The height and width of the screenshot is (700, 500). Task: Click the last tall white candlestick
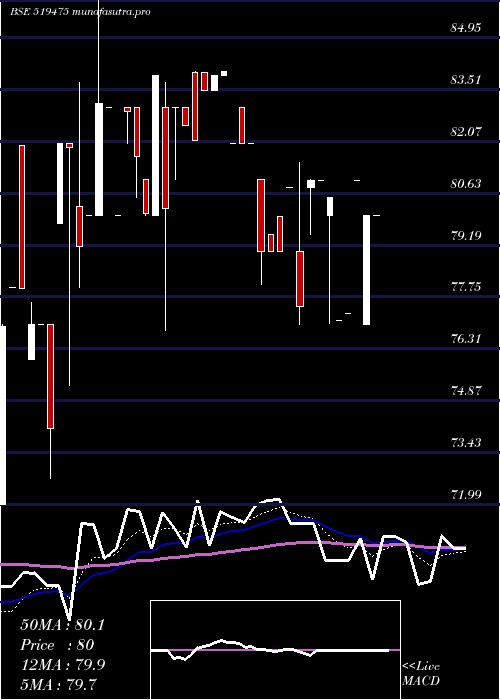(367, 270)
